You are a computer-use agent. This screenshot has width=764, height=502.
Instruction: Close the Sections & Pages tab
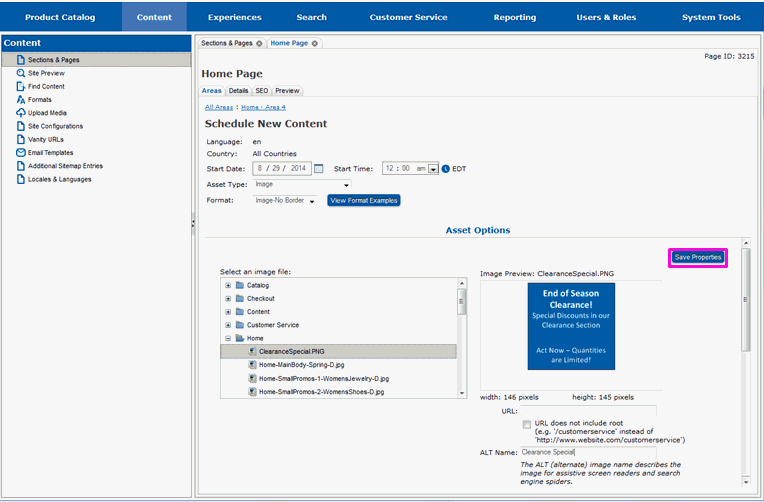[259, 43]
